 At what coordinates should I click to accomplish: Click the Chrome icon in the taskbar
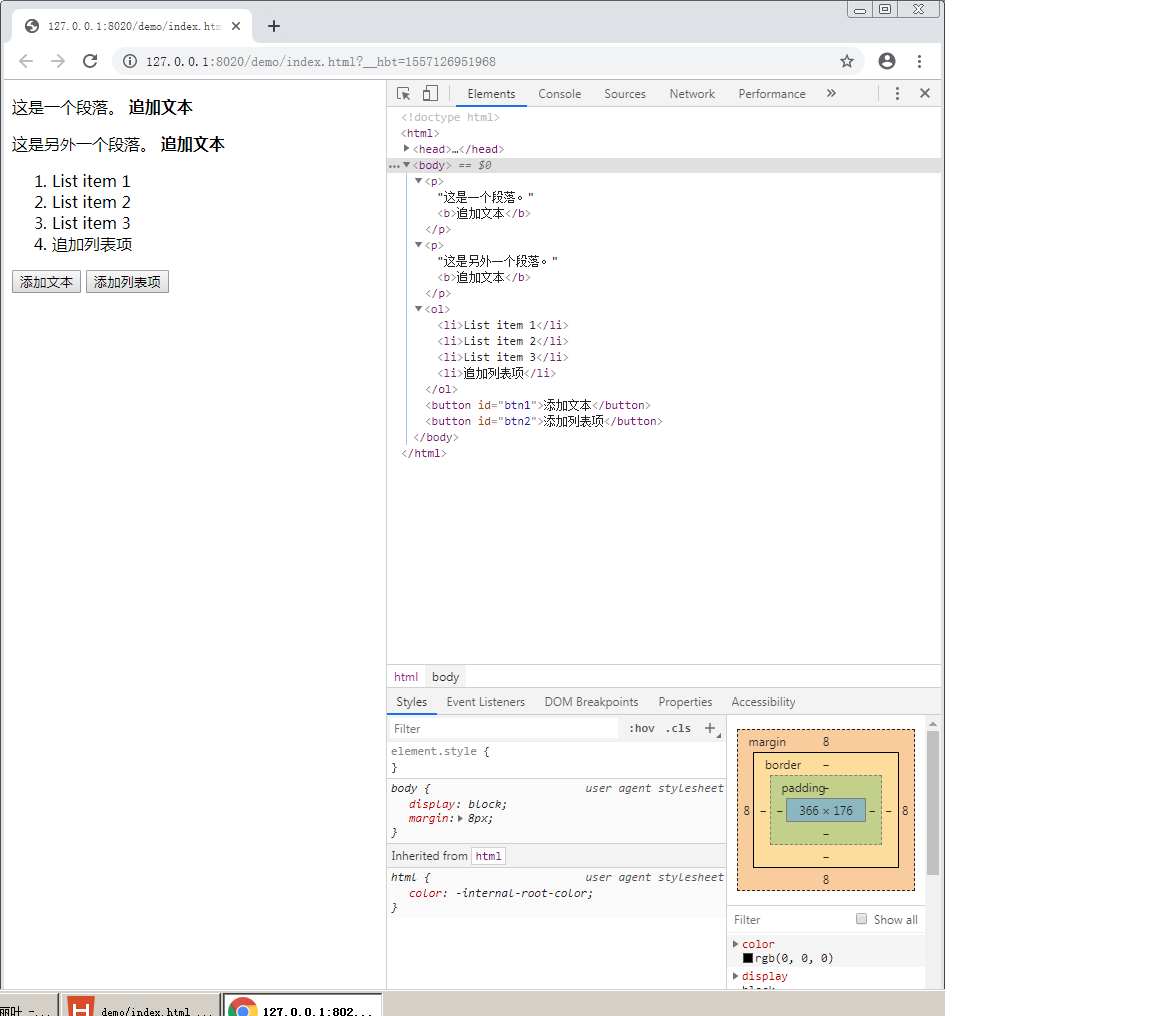[x=242, y=1006]
